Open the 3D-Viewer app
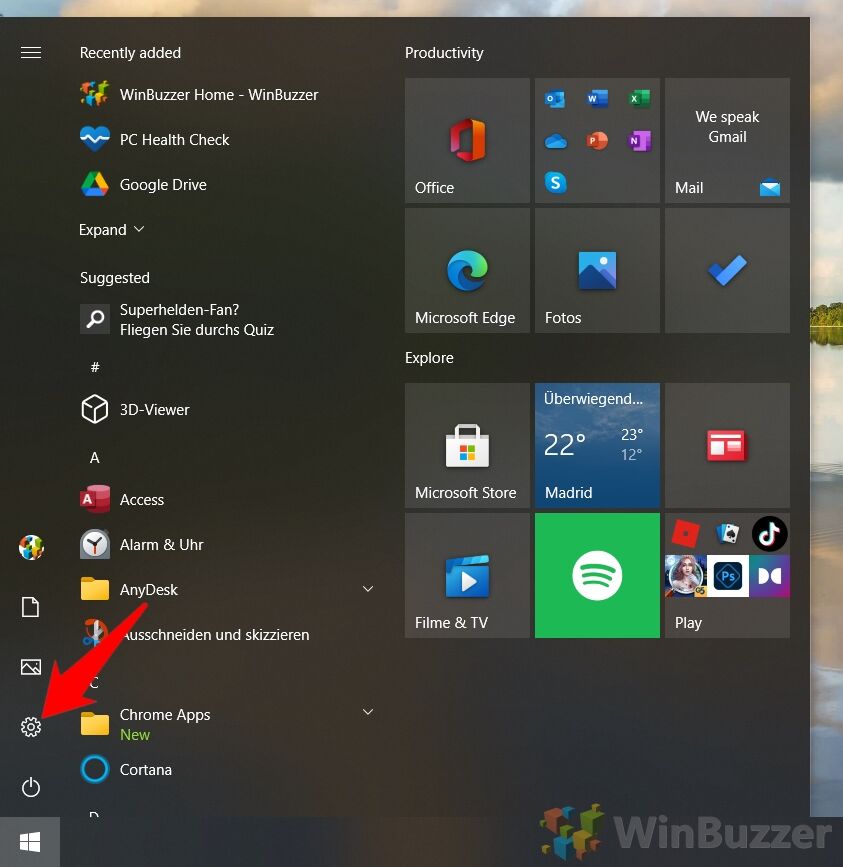This screenshot has height=867, width=843. click(x=135, y=410)
